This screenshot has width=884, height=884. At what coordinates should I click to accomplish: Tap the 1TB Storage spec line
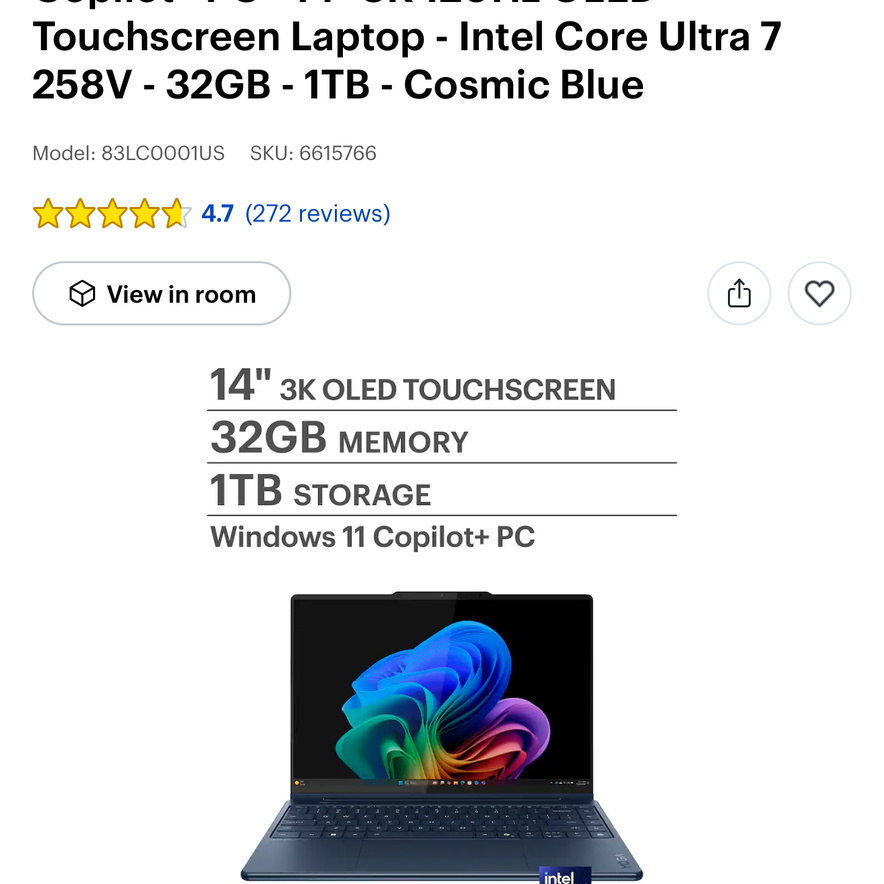[320, 490]
